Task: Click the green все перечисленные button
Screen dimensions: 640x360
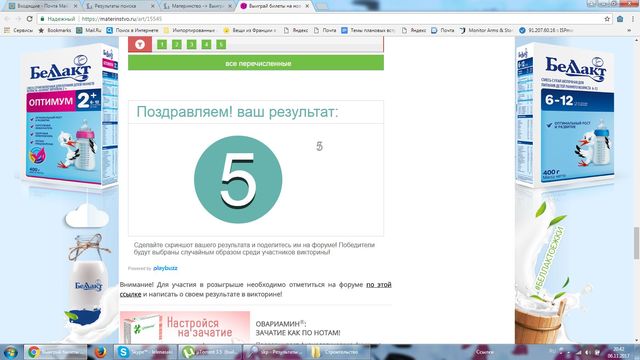Action: point(256,63)
